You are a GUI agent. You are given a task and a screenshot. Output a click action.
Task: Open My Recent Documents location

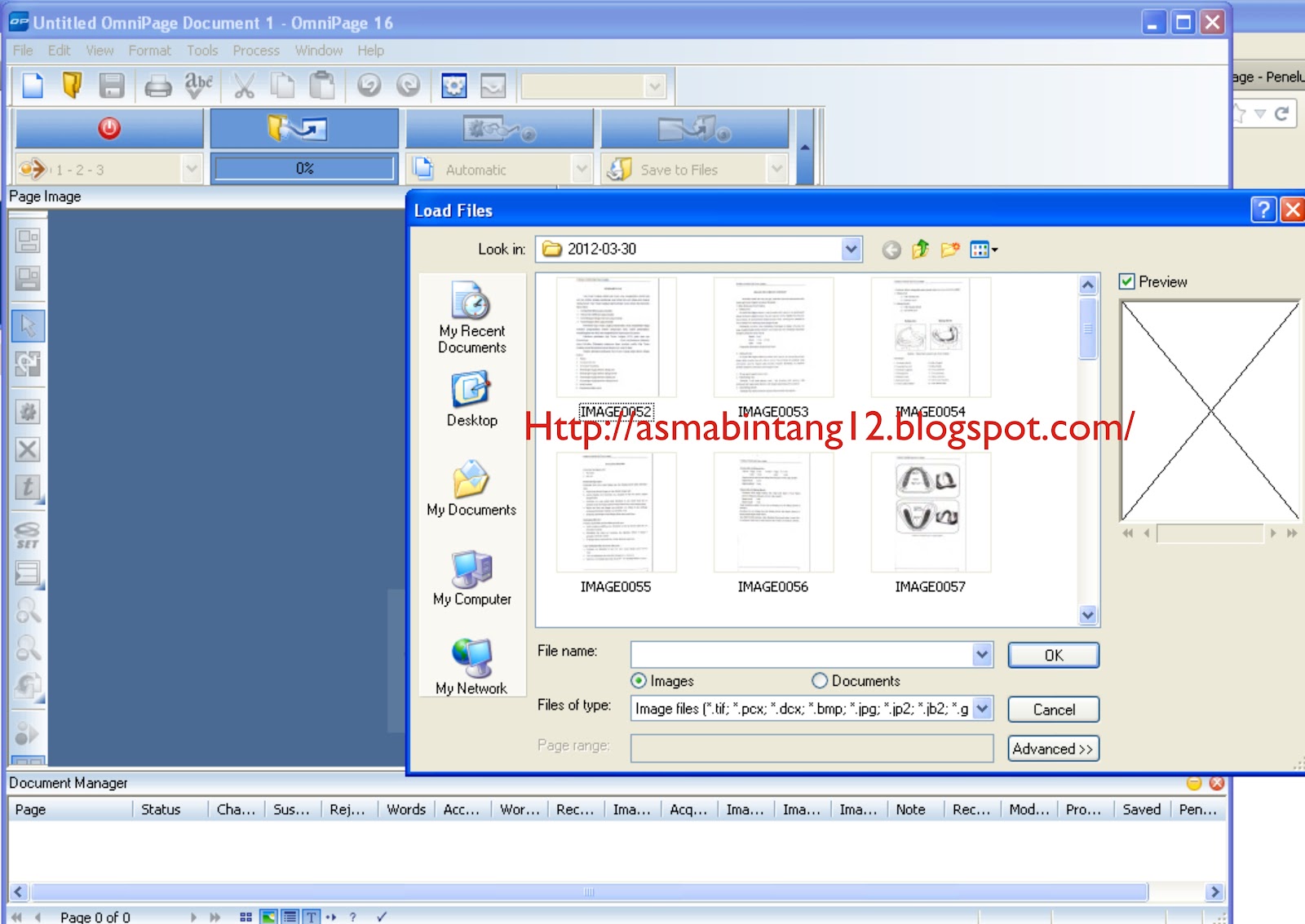pos(472,317)
